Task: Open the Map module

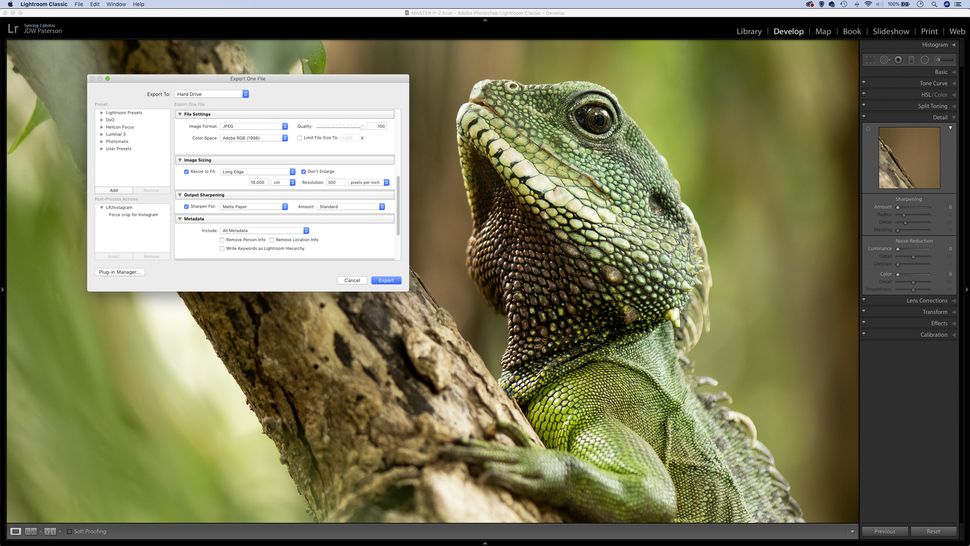Action: click(x=823, y=31)
